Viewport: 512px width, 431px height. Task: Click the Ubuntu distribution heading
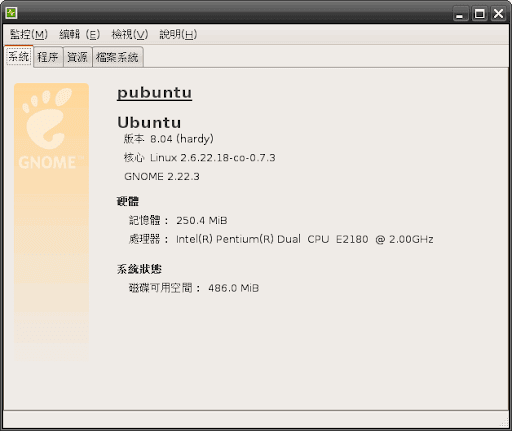click(149, 122)
